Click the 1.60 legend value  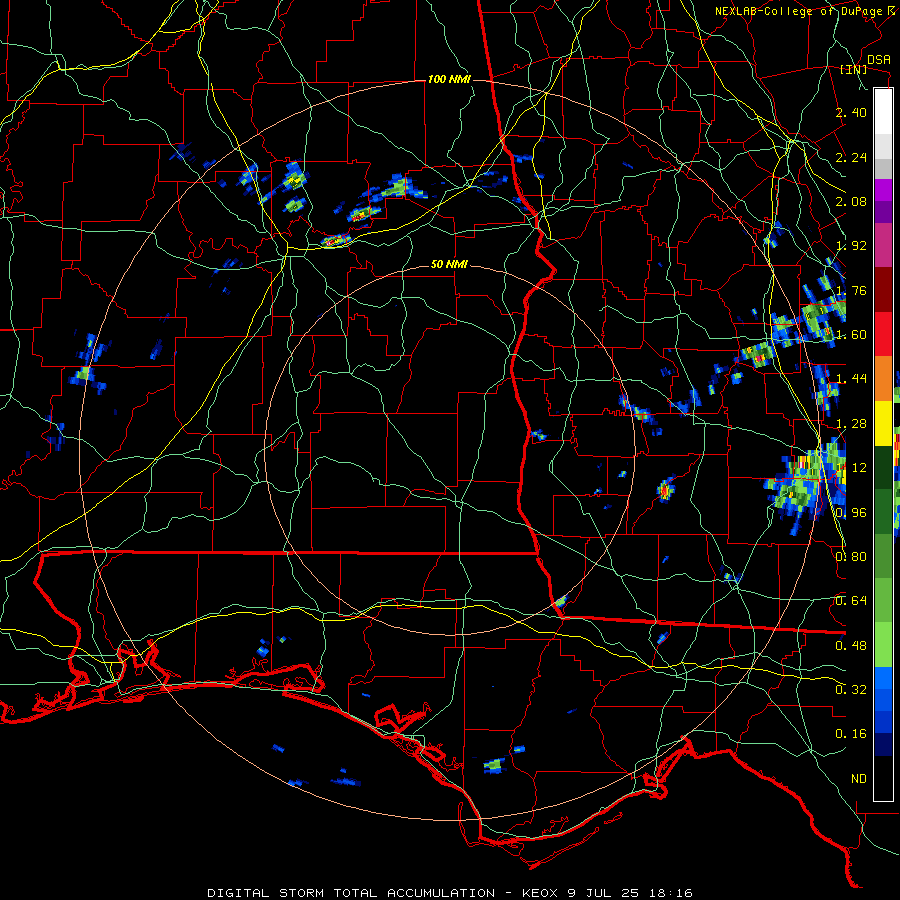tap(851, 335)
